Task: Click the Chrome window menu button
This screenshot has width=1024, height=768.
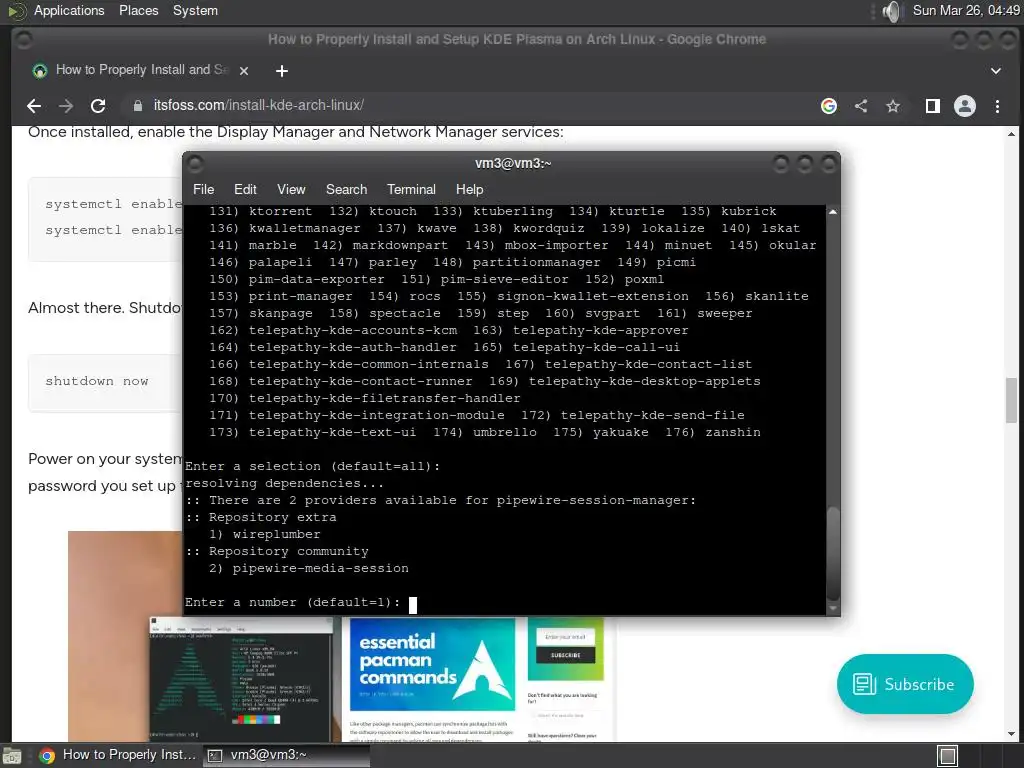Action: (24, 40)
